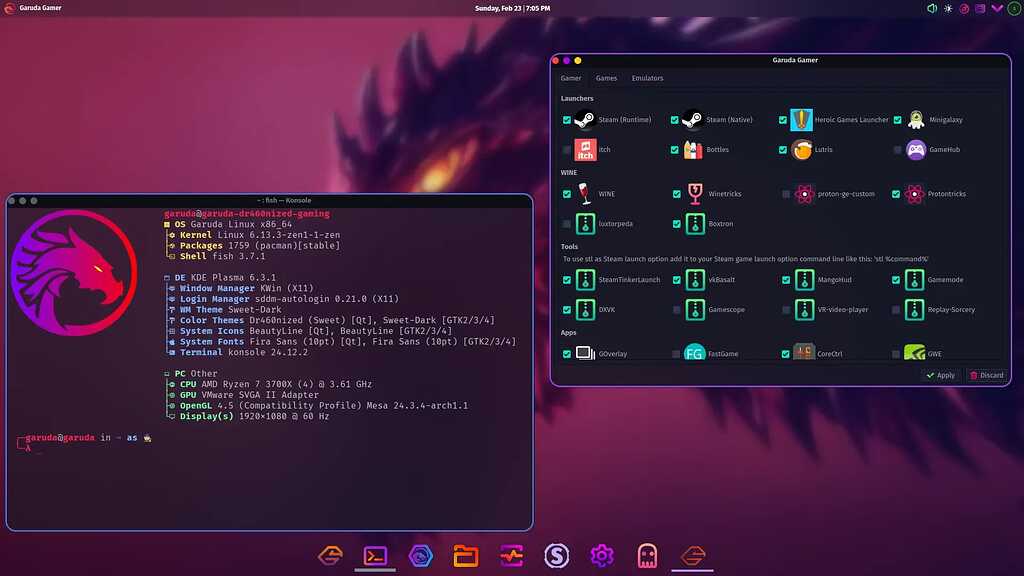
Task: Click the GWE green NVIDIA icon
Action: pyautogui.click(x=915, y=353)
